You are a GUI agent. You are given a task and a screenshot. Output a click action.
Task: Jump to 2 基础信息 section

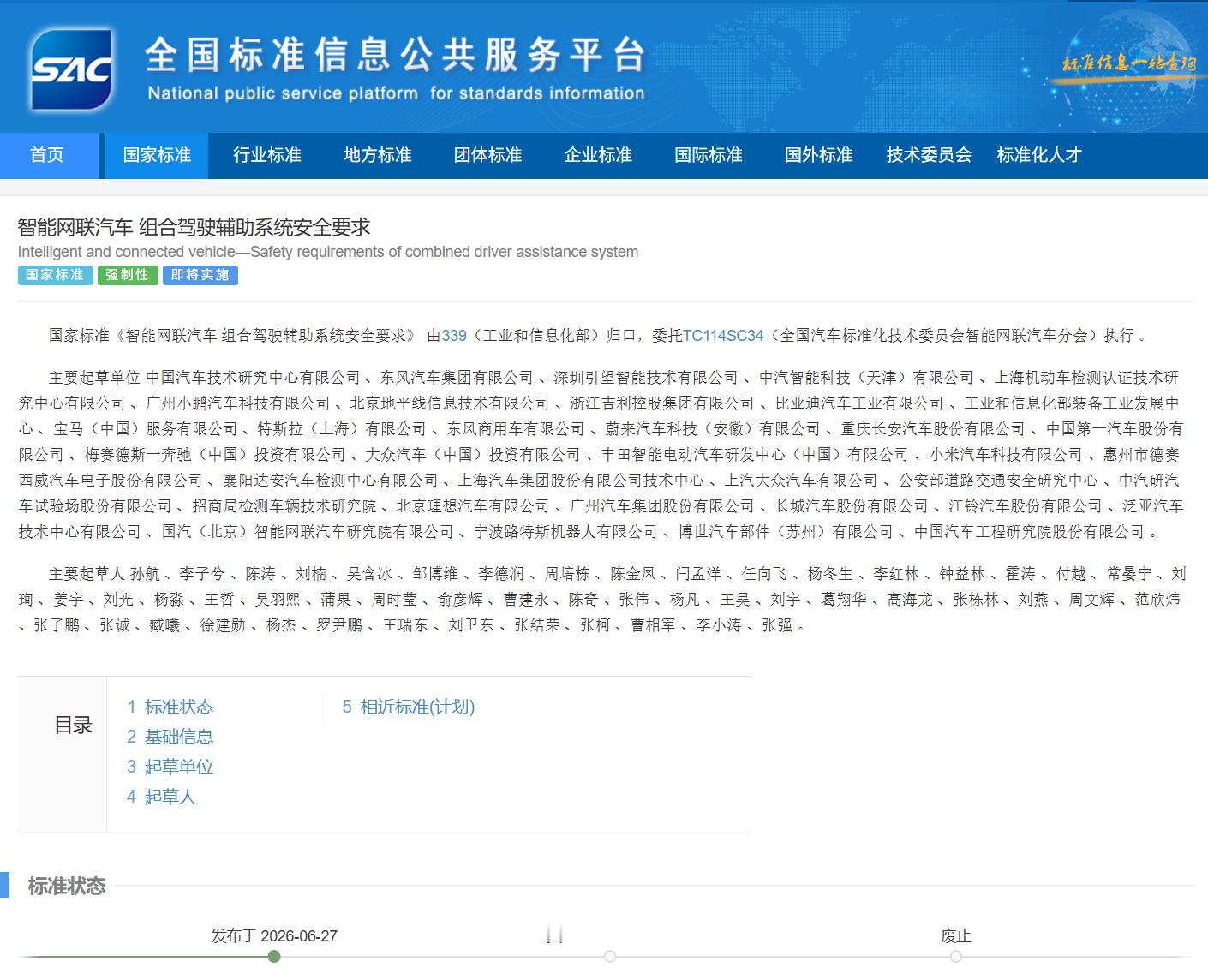pyautogui.click(x=170, y=737)
